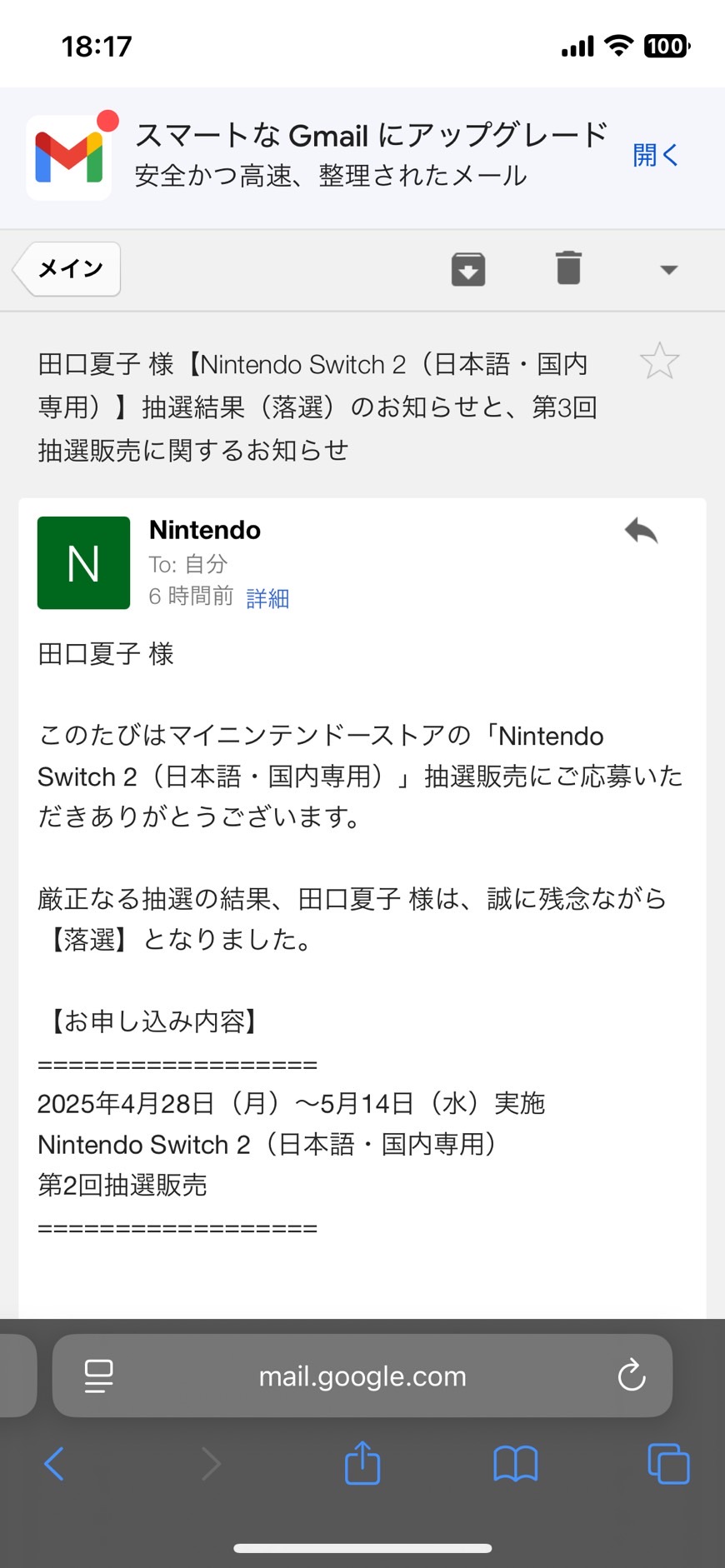This screenshot has height=1568, width=725.
Task: Open the more actions dropdown arrow
Action: pyautogui.click(x=668, y=270)
